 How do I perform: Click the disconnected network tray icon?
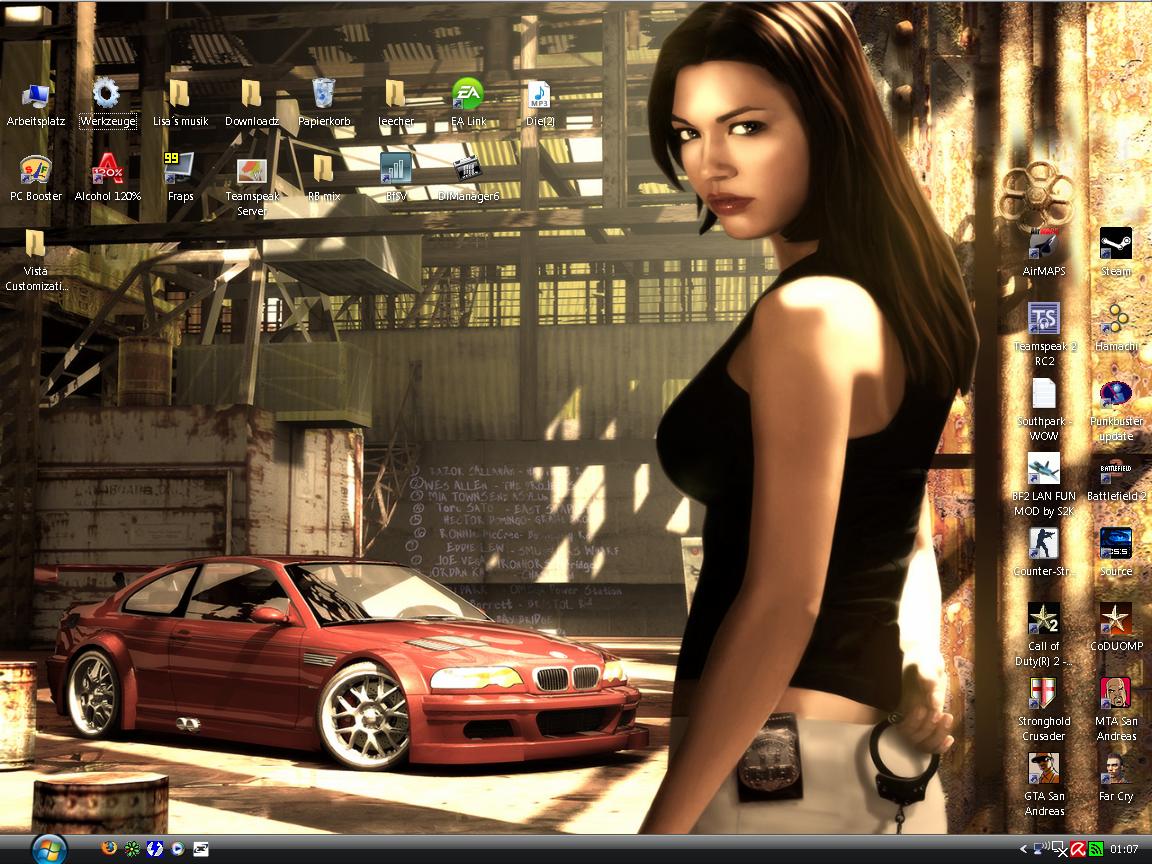[x=1059, y=849]
